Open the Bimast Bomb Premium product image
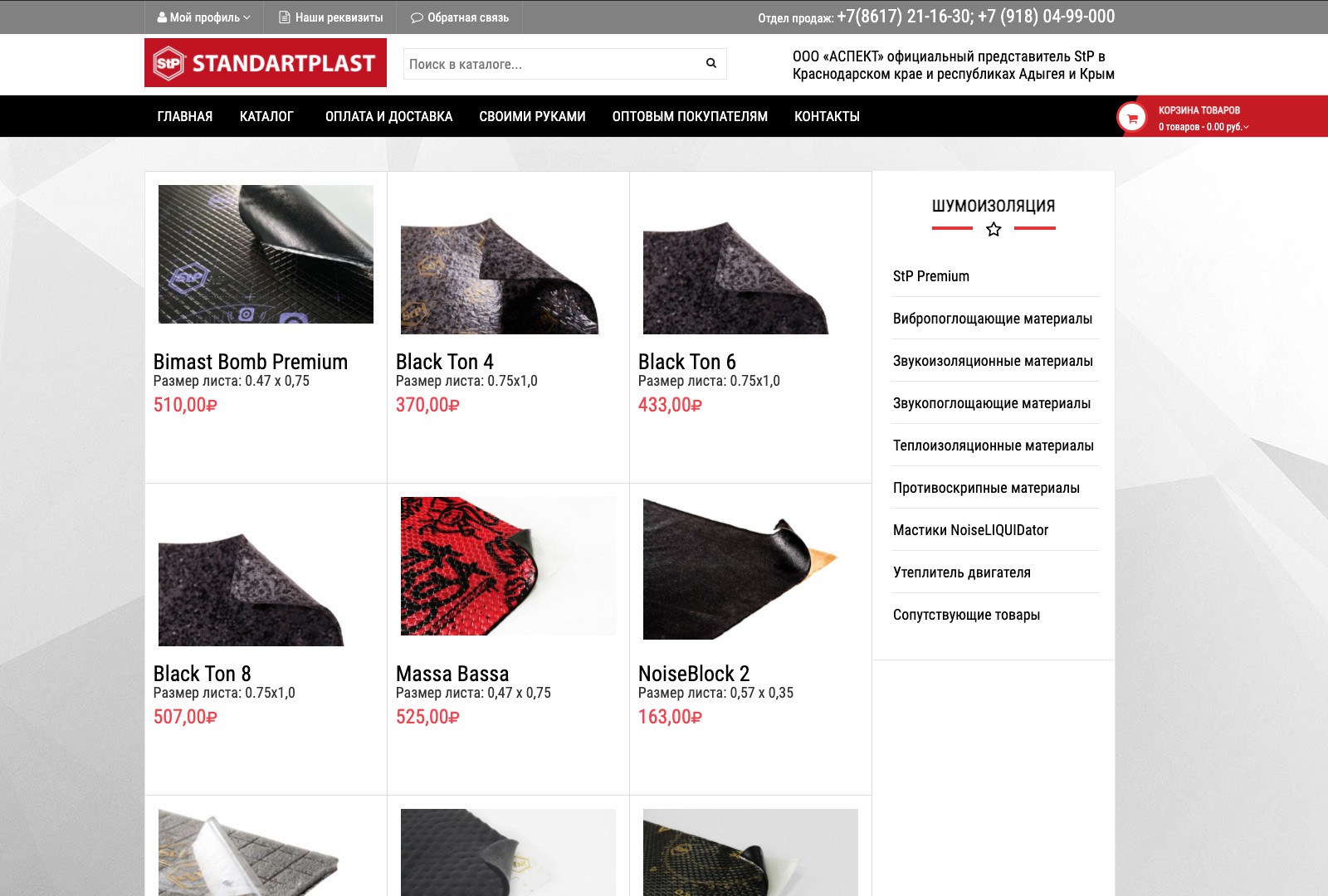Viewport: 1328px width, 896px height. click(266, 254)
